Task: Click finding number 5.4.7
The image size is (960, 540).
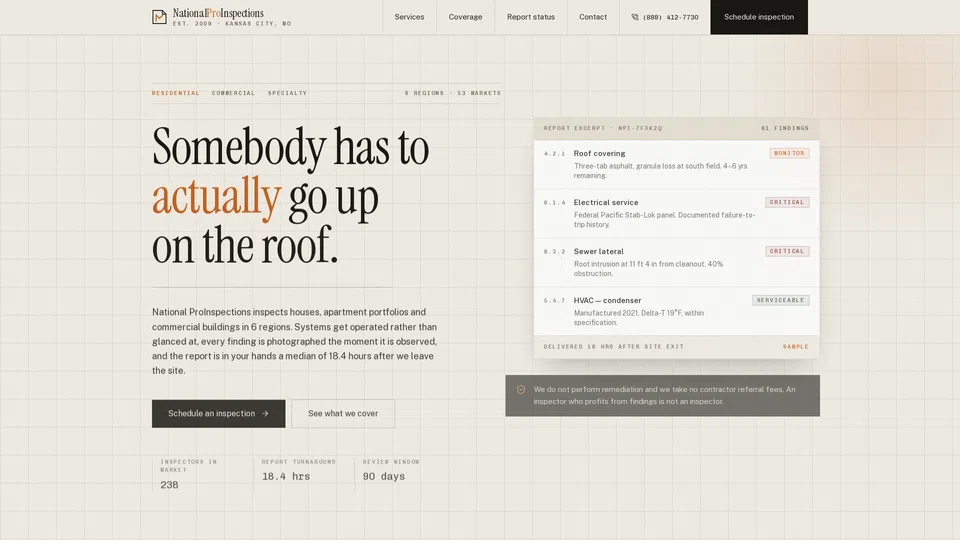Action: click(x=555, y=301)
